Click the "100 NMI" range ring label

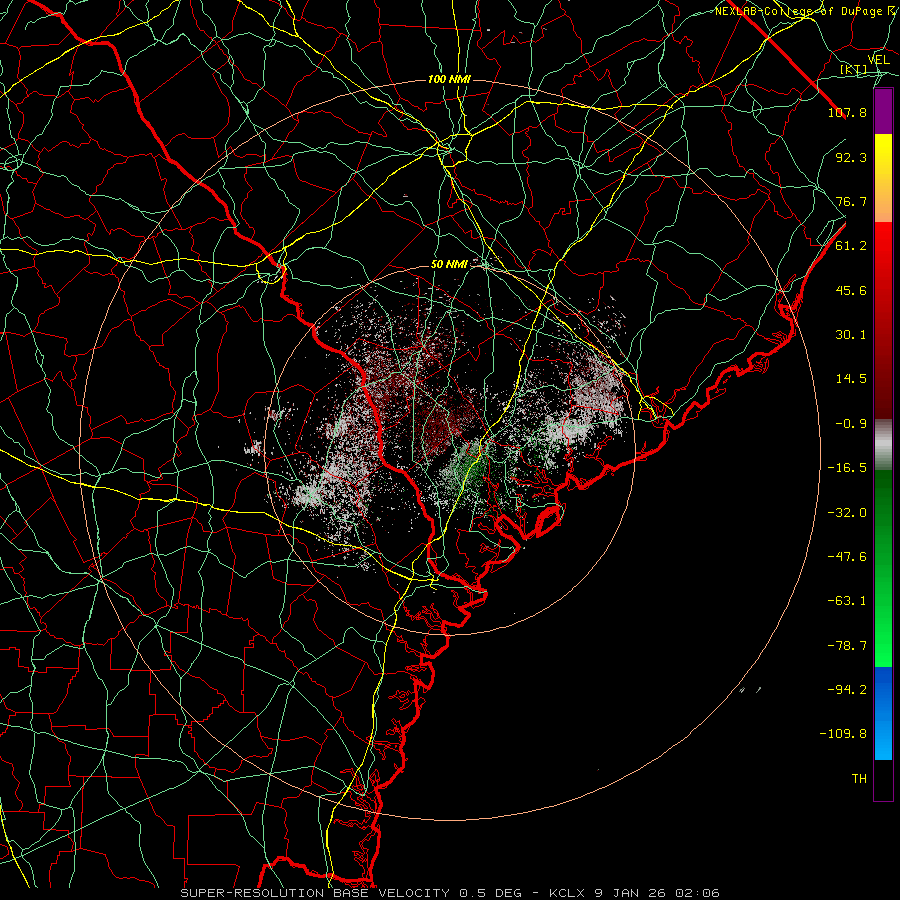(x=449, y=79)
